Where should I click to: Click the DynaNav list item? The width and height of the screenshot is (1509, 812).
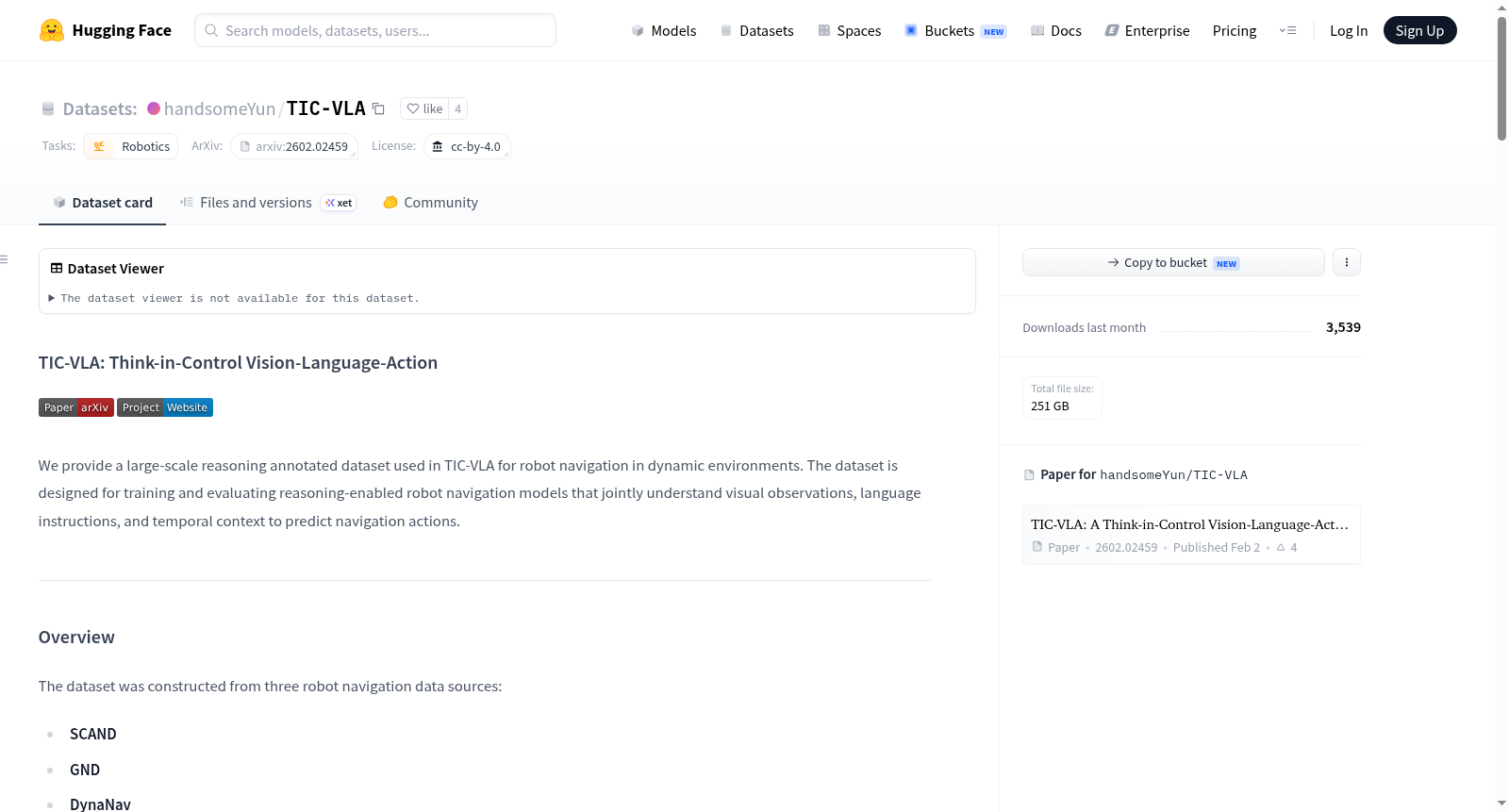click(100, 804)
